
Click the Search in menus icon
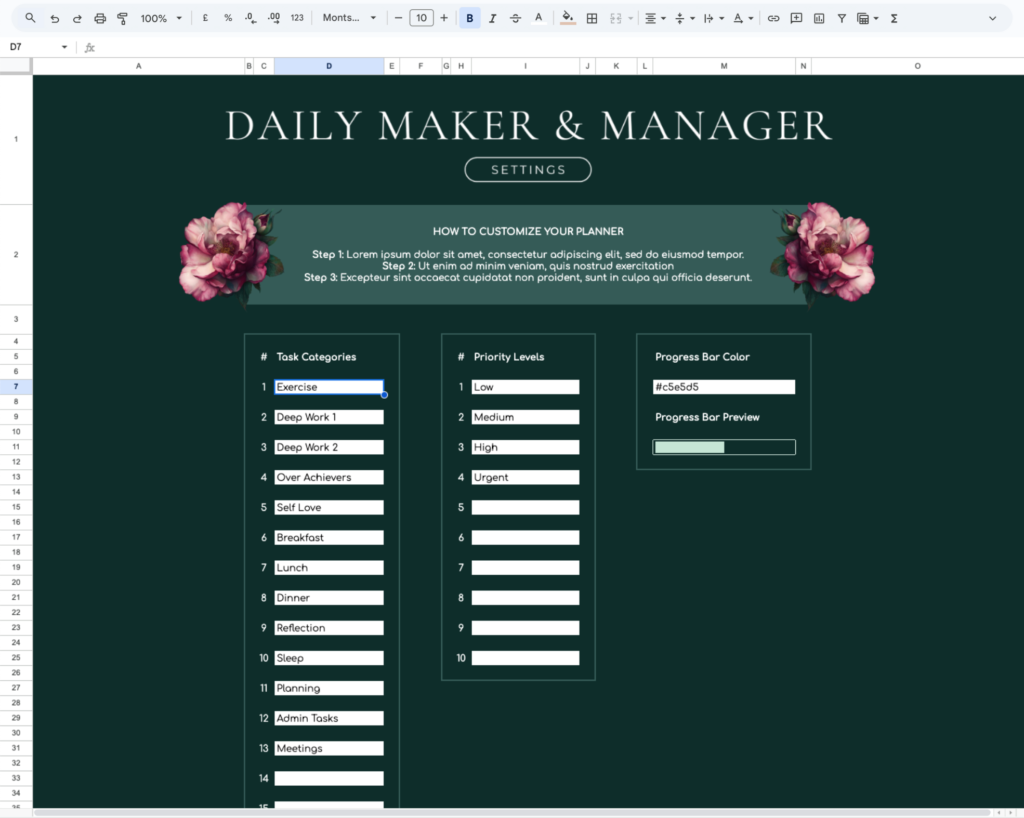coord(30,17)
